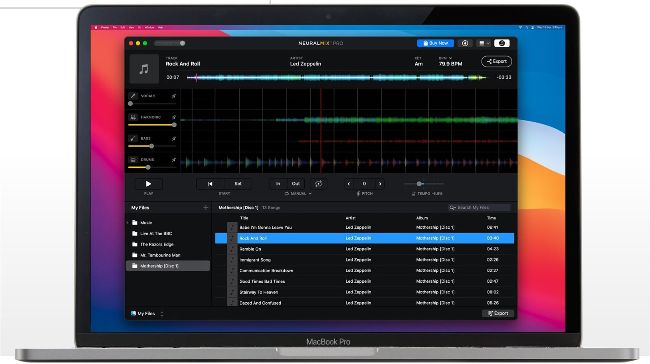The image size is (650, 364).
Task: Open the My Files source dropdown at bottom
Action: [x=147, y=314]
